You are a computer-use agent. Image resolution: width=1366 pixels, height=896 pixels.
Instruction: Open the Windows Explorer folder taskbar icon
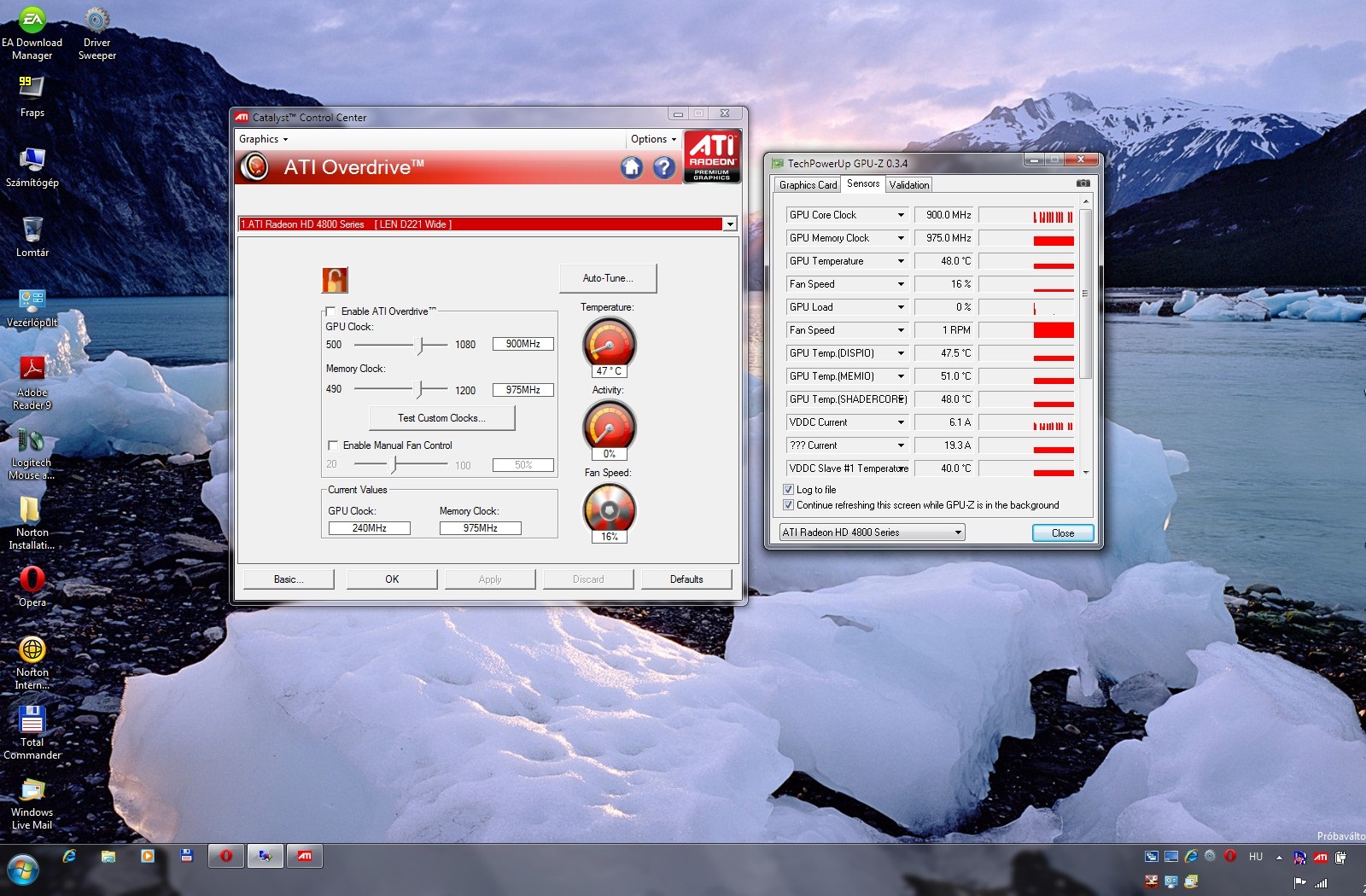pyautogui.click(x=108, y=856)
